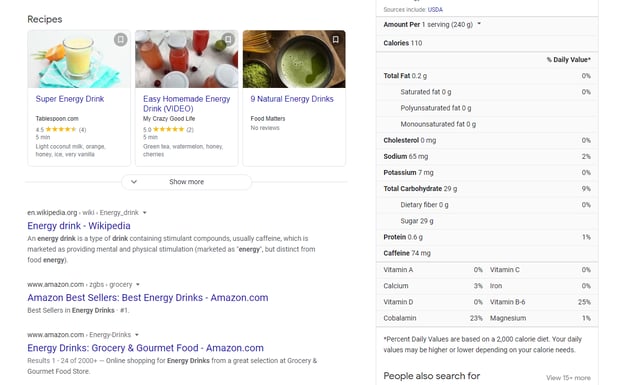The width and height of the screenshot is (624, 385).
Task: Save the Easy Homemade Energy Drink recipe
Action: [228, 39]
